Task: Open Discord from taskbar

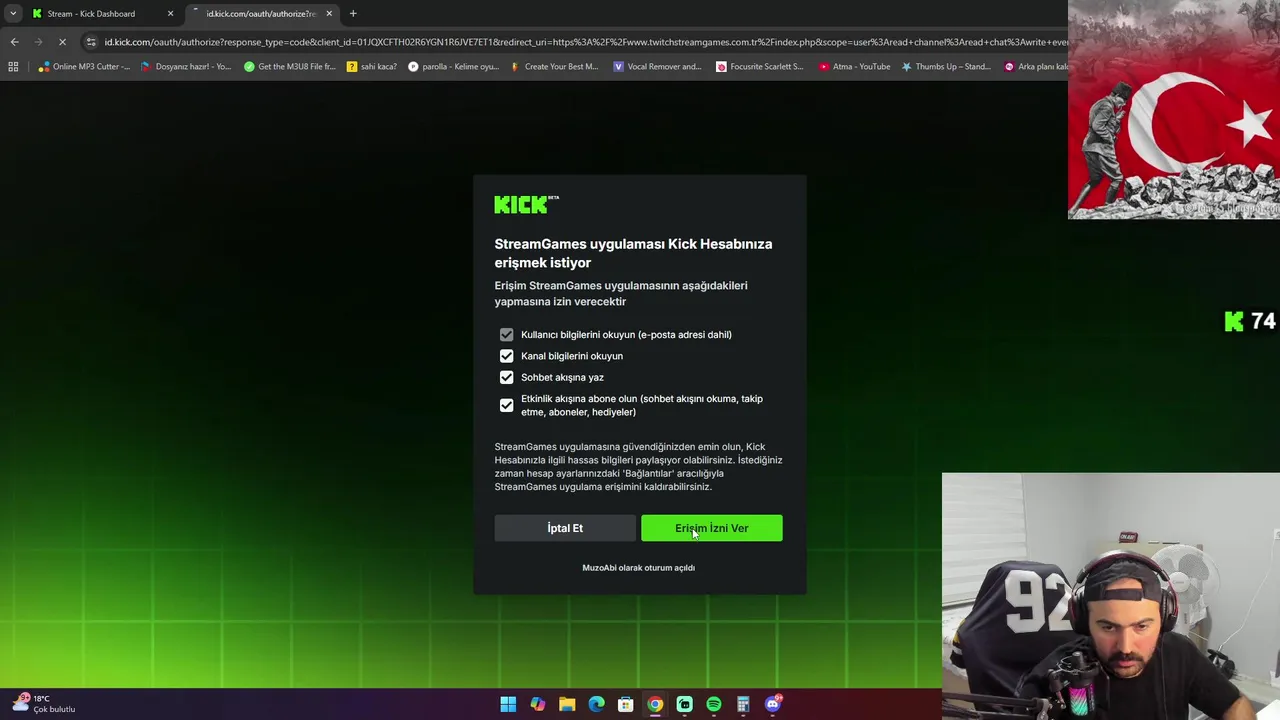Action: pyautogui.click(x=773, y=705)
